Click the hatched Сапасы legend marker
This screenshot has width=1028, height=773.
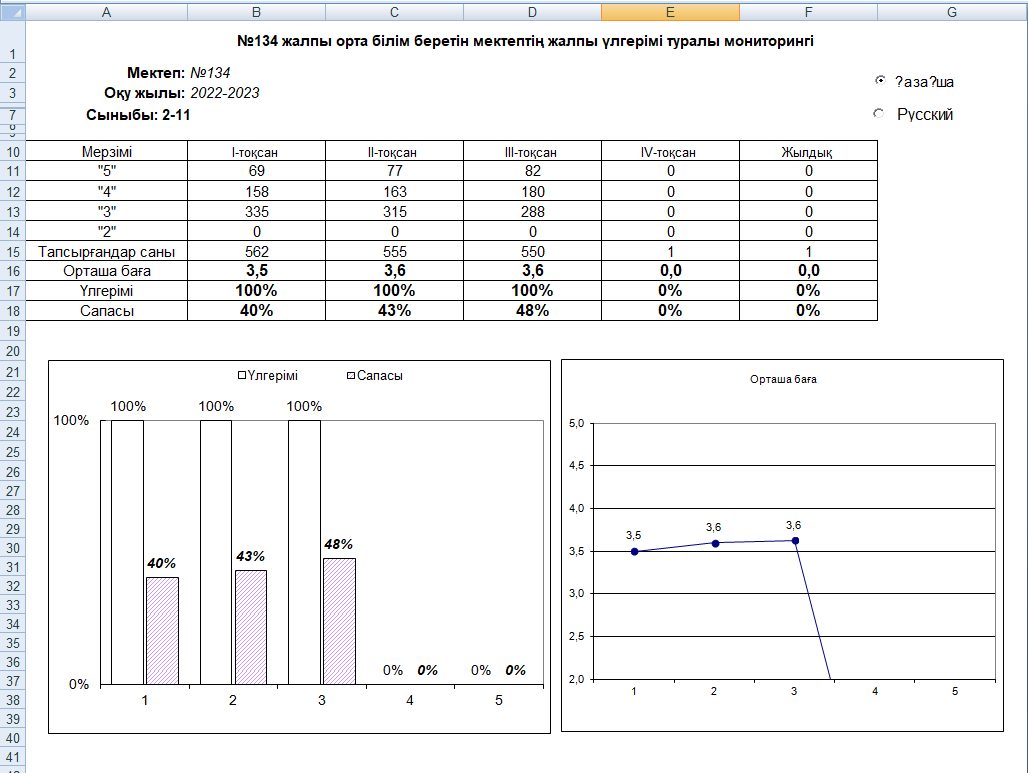pyautogui.click(x=351, y=376)
